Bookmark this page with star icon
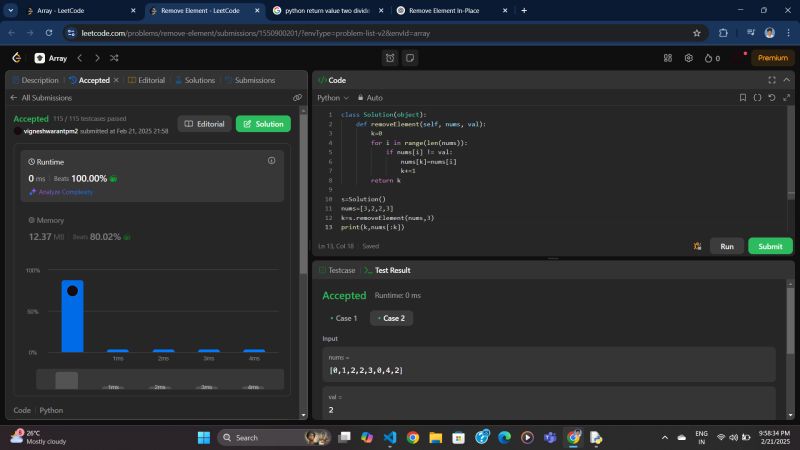 point(697,33)
